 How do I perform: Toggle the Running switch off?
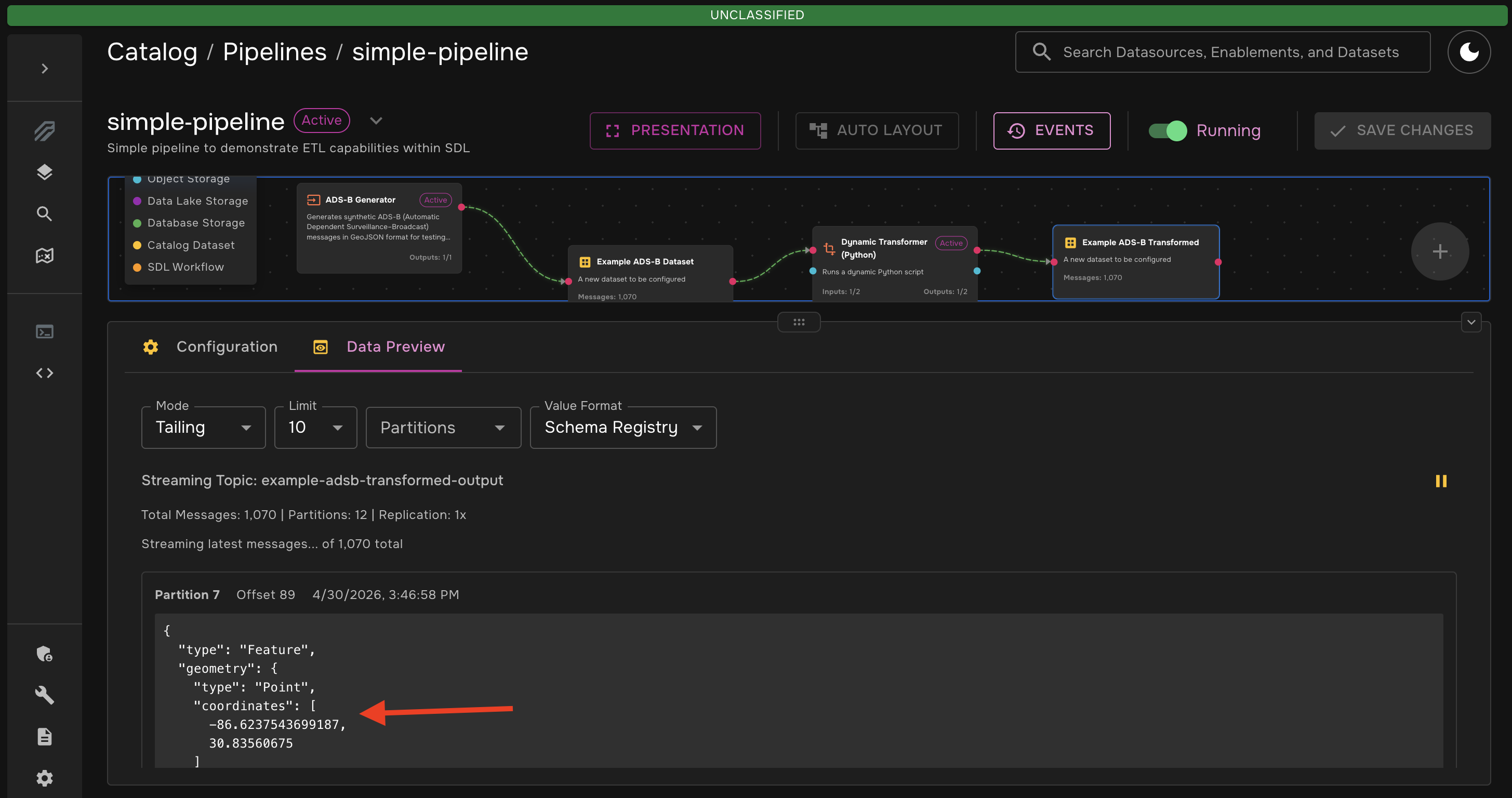pyautogui.click(x=1168, y=130)
